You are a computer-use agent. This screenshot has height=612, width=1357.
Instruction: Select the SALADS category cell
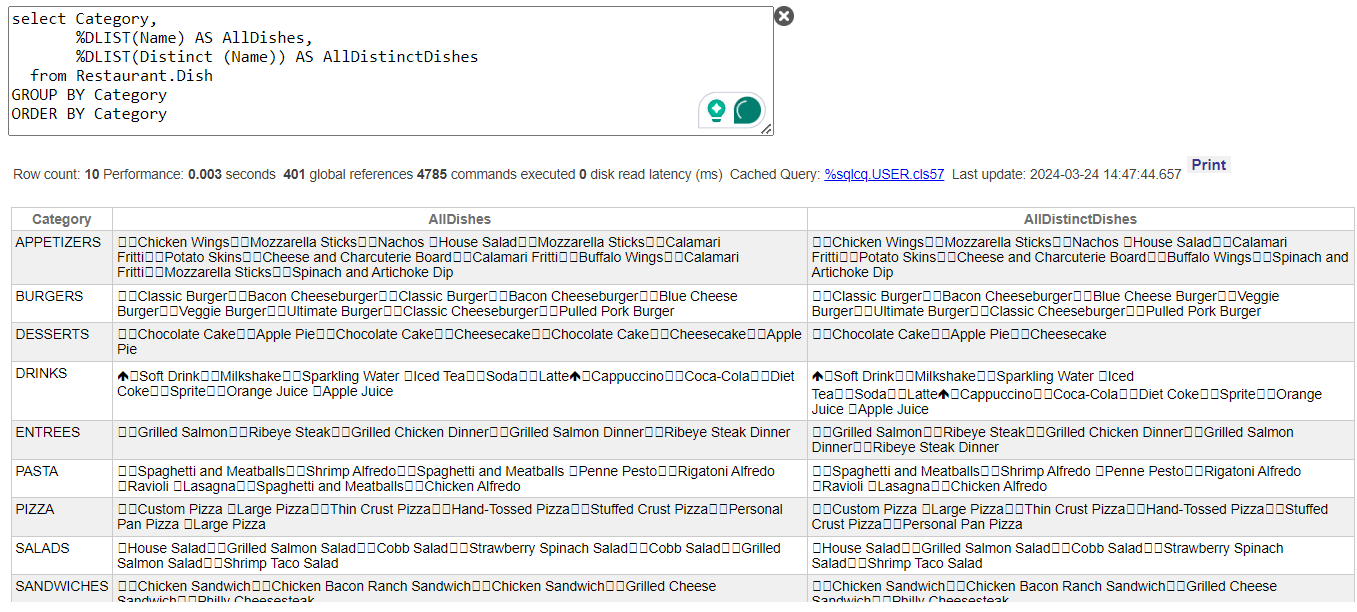pyautogui.click(x=43, y=548)
